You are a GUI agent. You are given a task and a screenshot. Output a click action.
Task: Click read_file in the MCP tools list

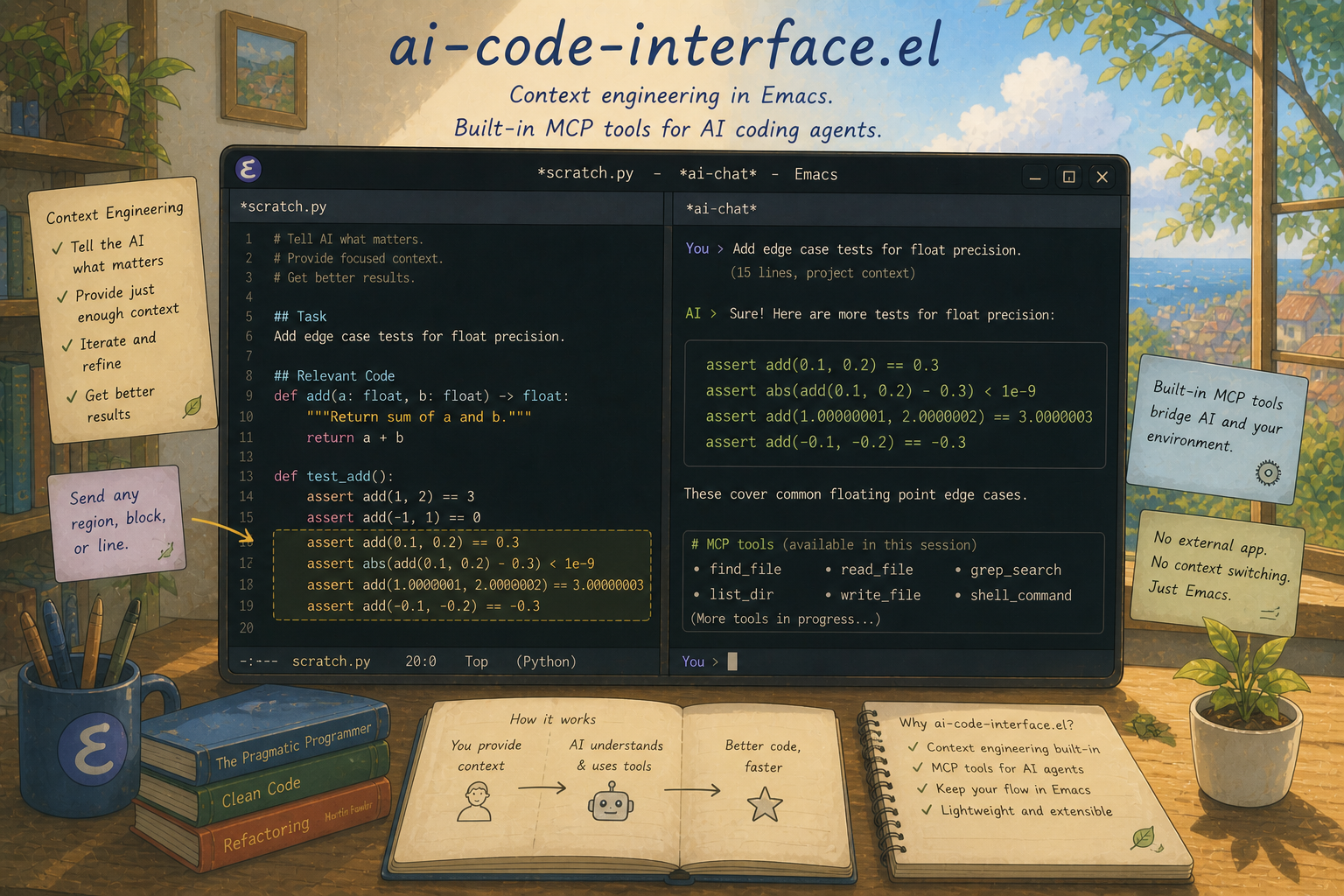point(877,570)
